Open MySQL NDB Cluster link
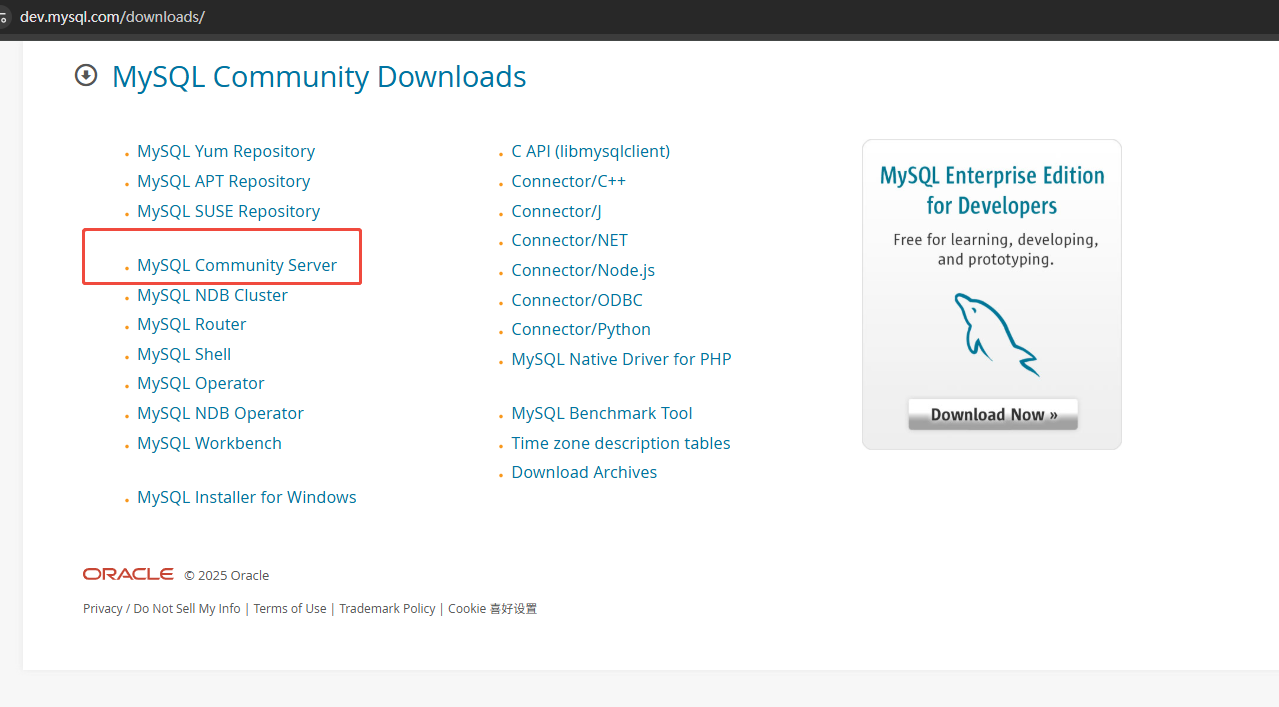This screenshot has height=707, width=1279. coord(213,295)
